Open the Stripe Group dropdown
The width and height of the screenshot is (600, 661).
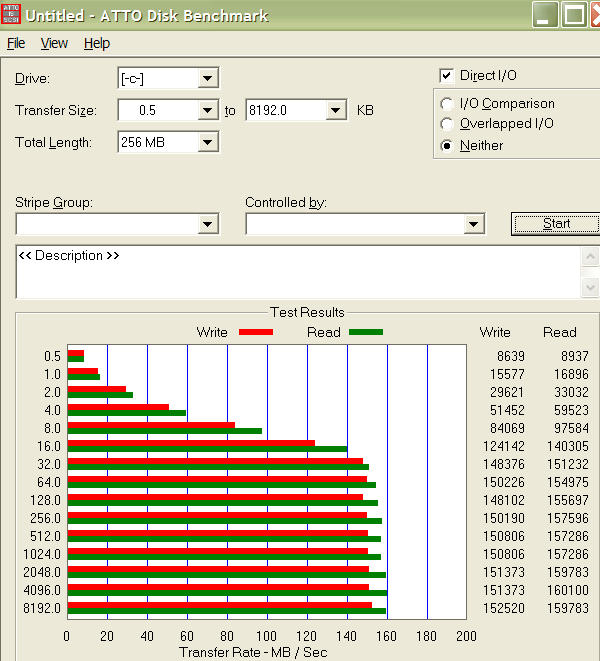(207, 224)
